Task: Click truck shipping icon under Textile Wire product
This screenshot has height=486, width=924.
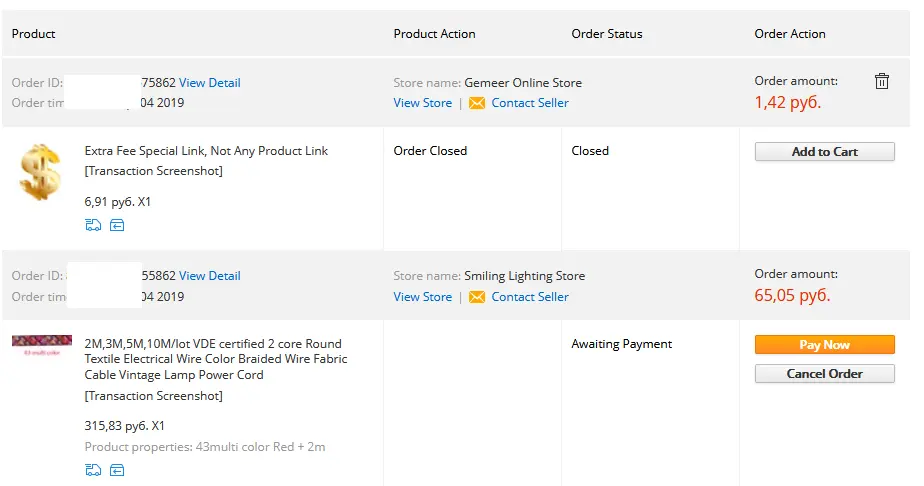Action: point(93,470)
